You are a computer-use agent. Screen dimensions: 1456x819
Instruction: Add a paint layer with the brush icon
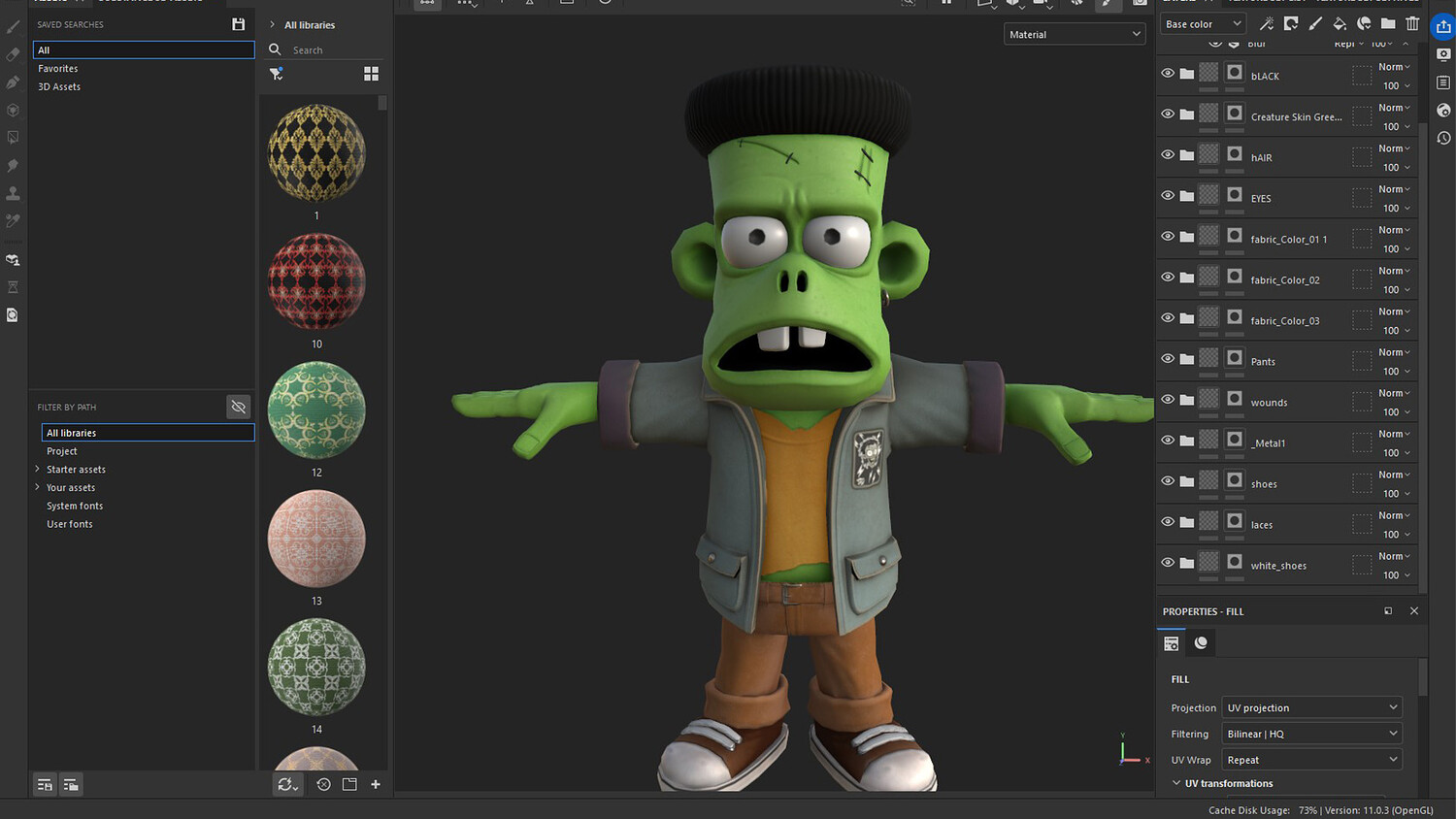coord(1315,23)
